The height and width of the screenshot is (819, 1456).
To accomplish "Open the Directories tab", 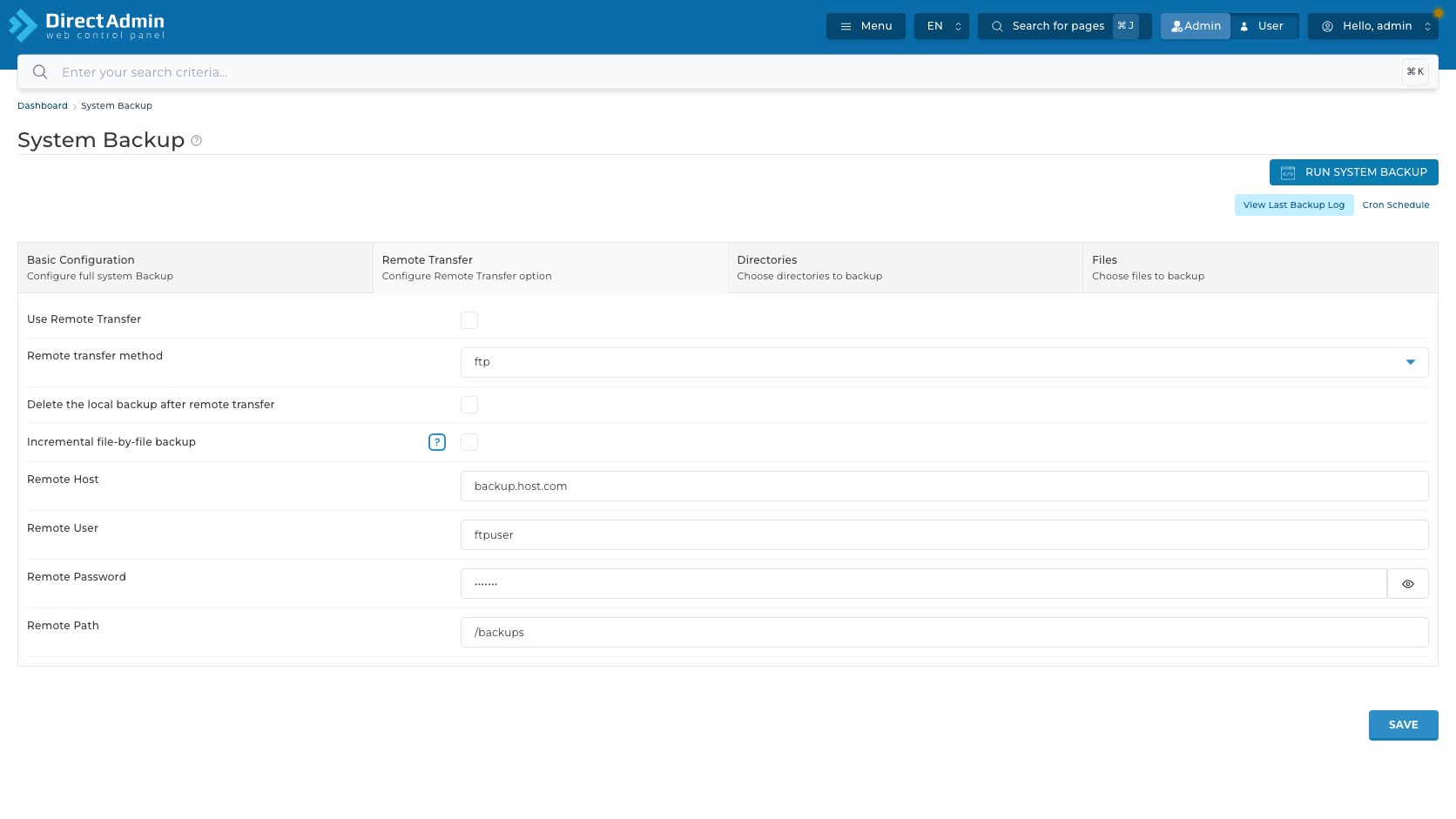I will pos(906,268).
